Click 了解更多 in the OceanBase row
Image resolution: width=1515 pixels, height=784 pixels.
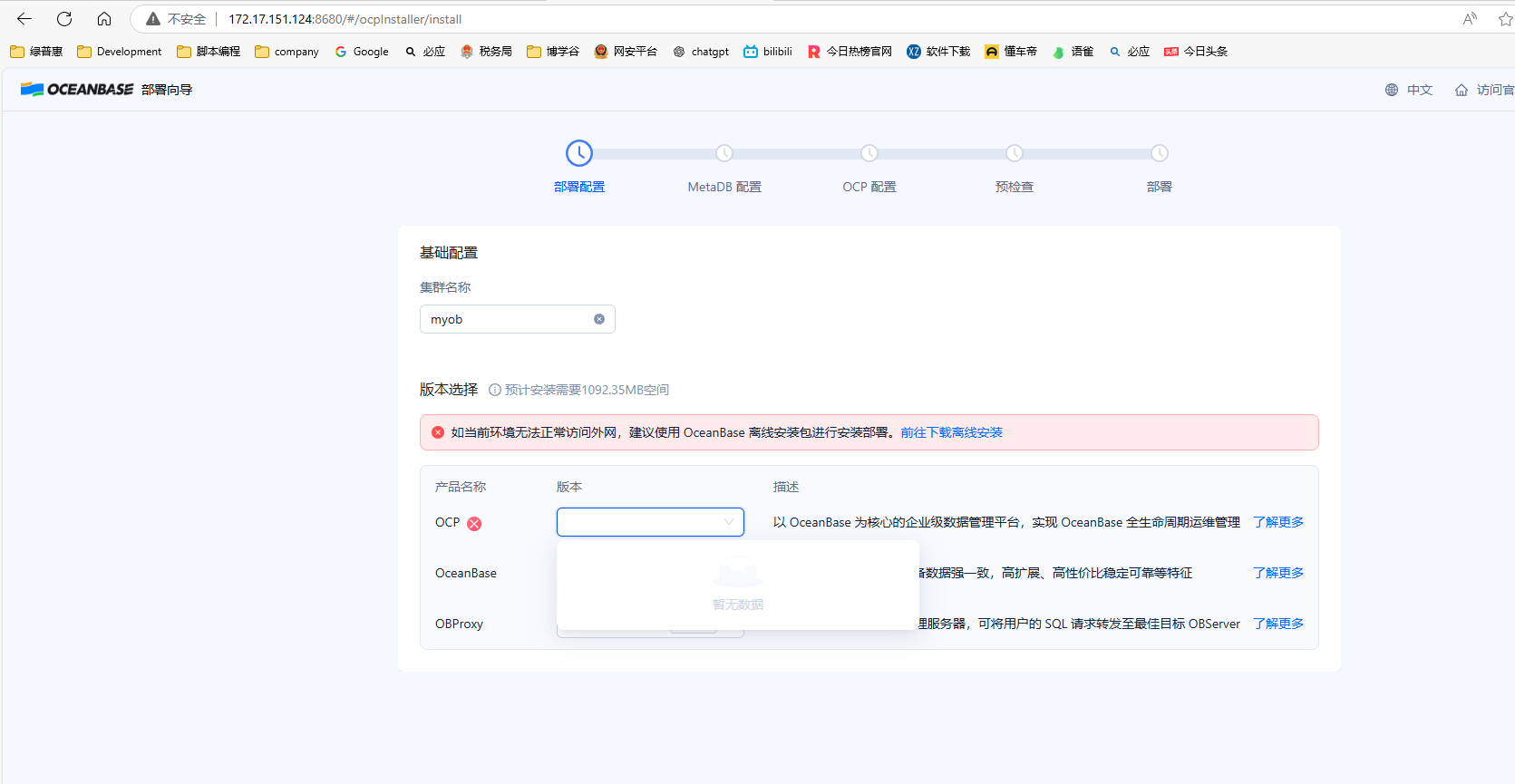(x=1278, y=573)
